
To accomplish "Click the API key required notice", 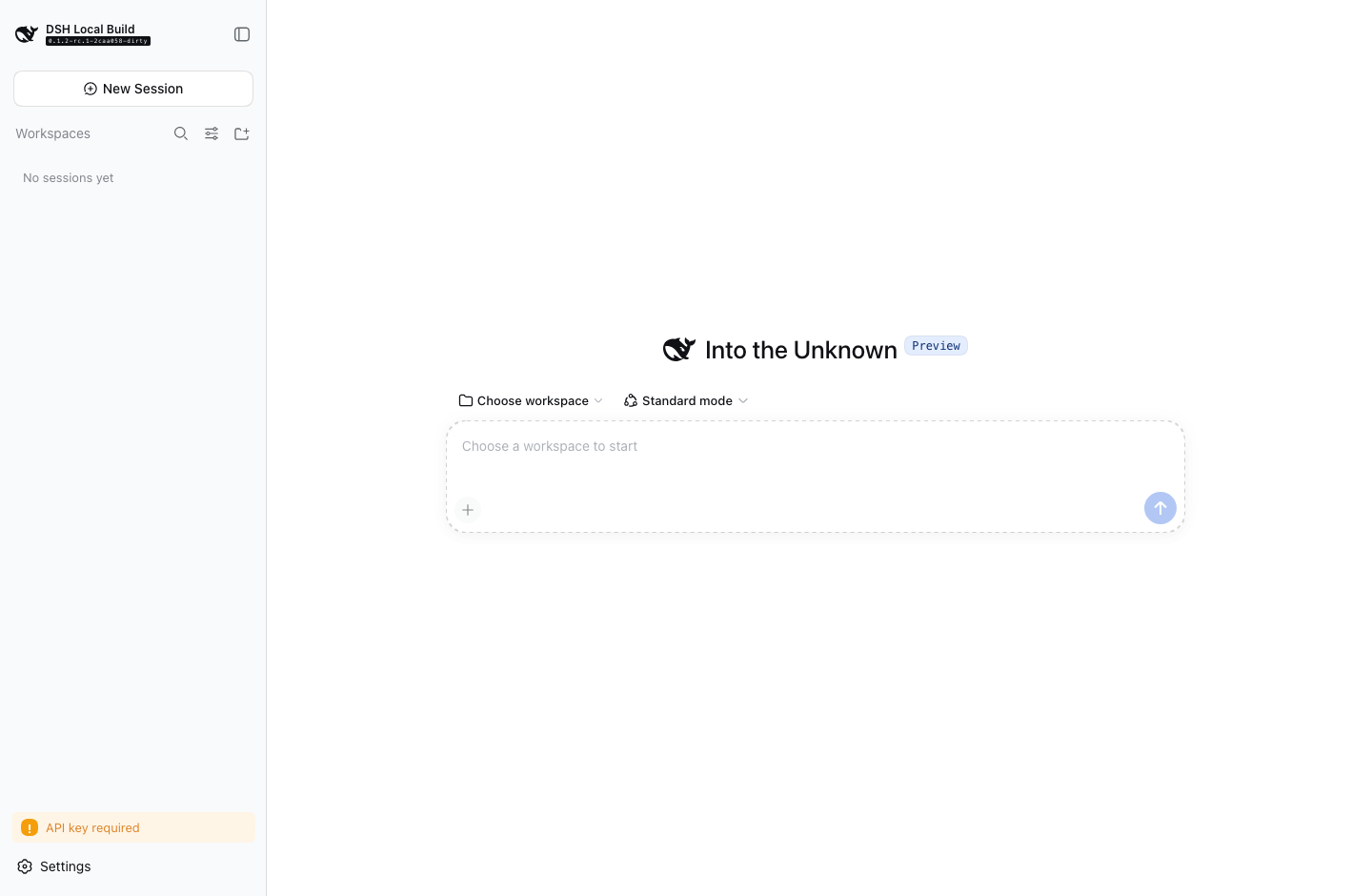I will click(133, 827).
